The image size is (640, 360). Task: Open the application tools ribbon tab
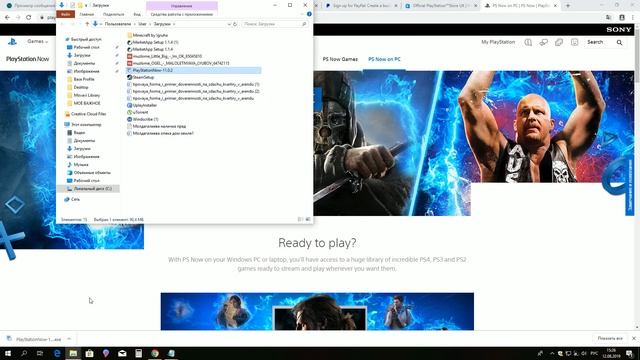(182, 14)
